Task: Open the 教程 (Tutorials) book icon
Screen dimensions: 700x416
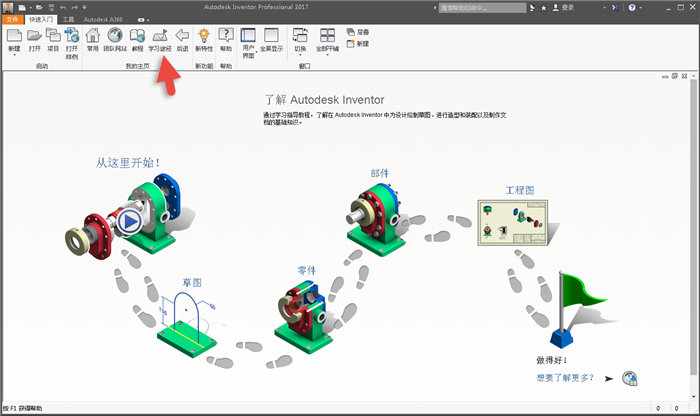Action: coord(137,36)
